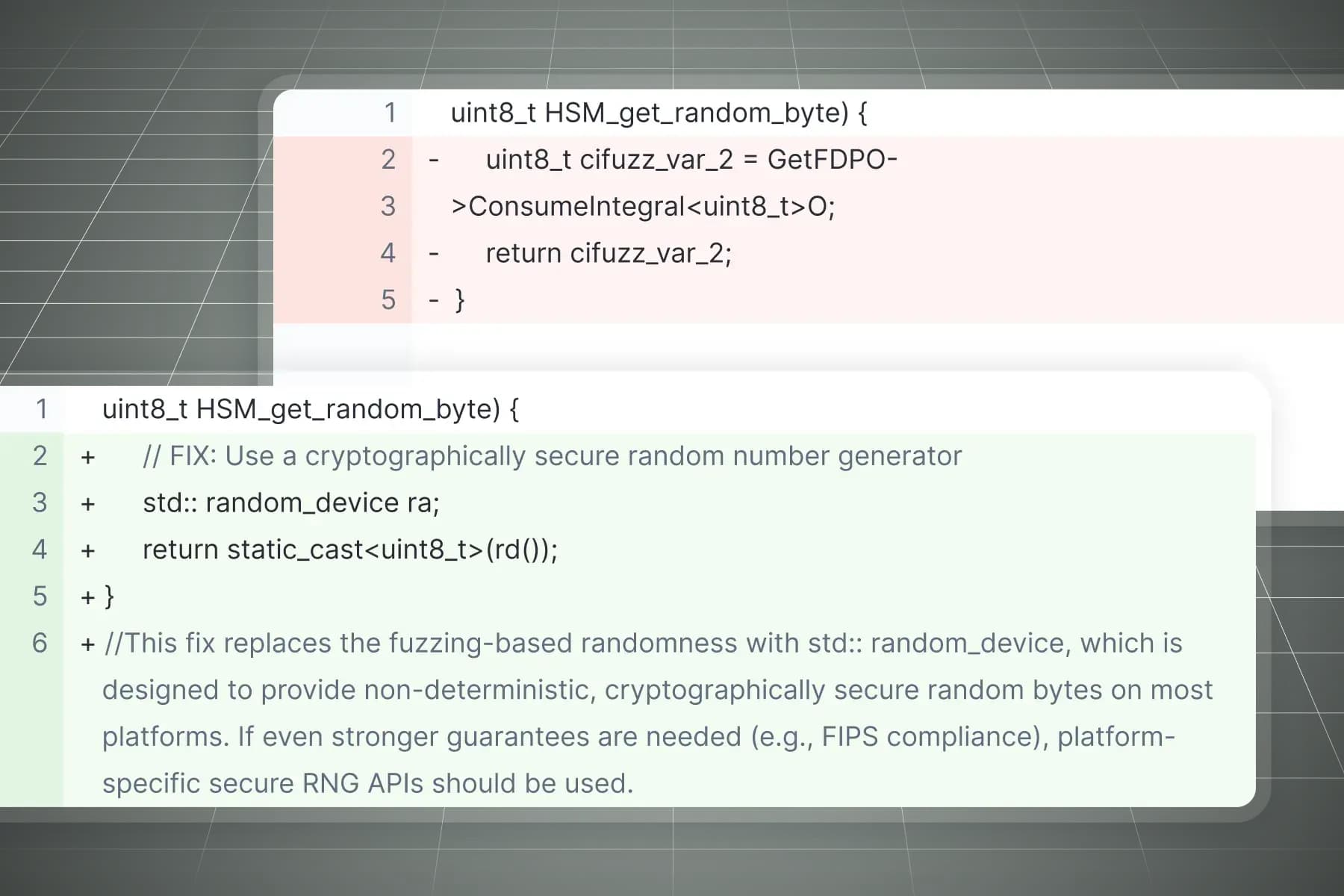The width and height of the screenshot is (1344, 896).
Task: Click the plus marker before std:: random_device
Action: click(x=88, y=504)
